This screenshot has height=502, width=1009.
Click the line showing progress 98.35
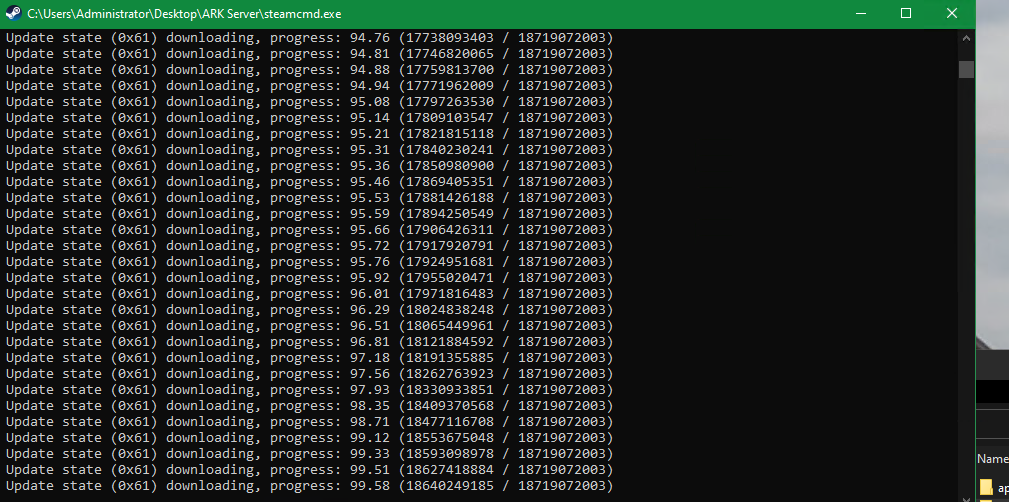308,406
